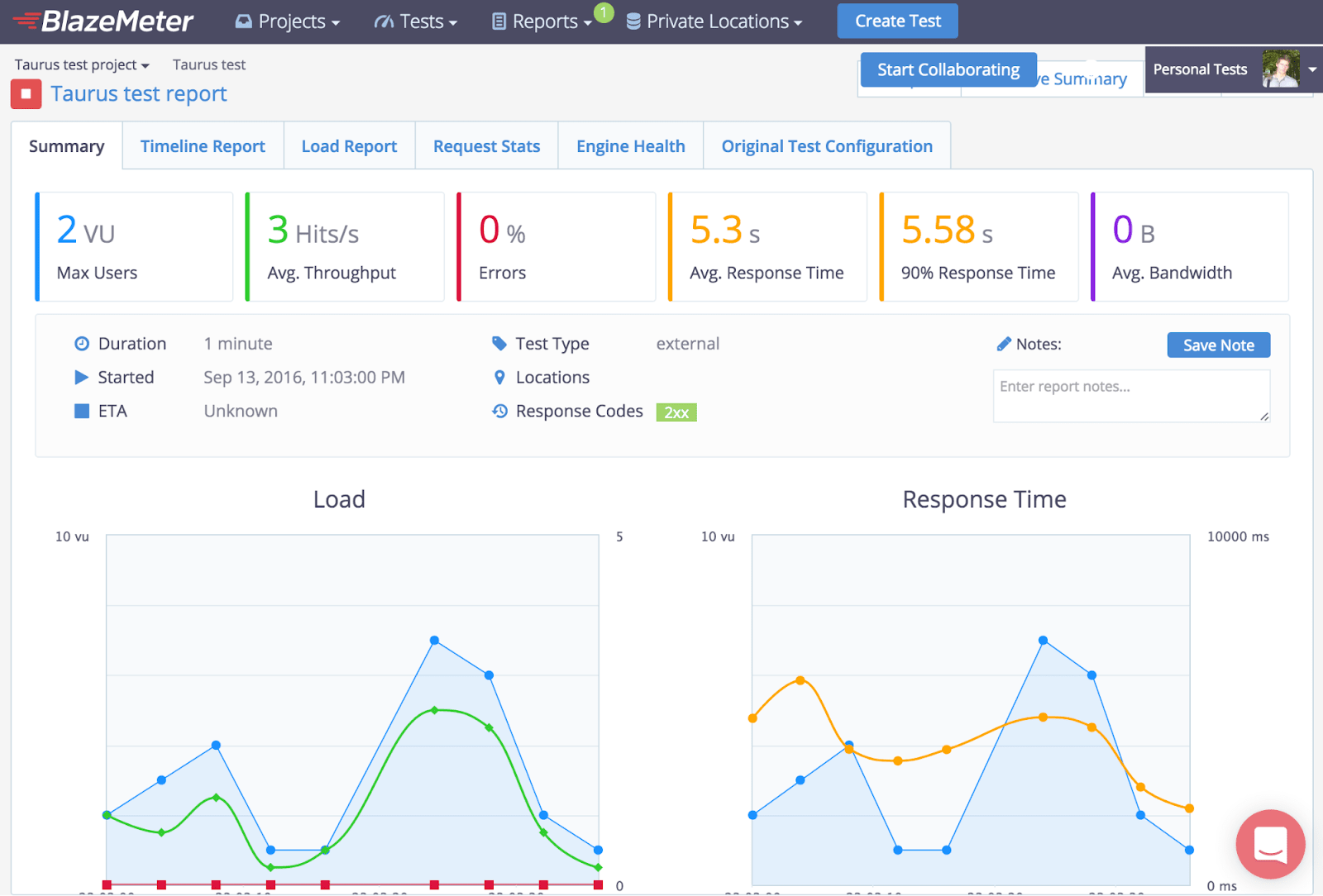This screenshot has width=1323, height=896.
Task: Click the Locations pin icon
Action: pos(499,378)
